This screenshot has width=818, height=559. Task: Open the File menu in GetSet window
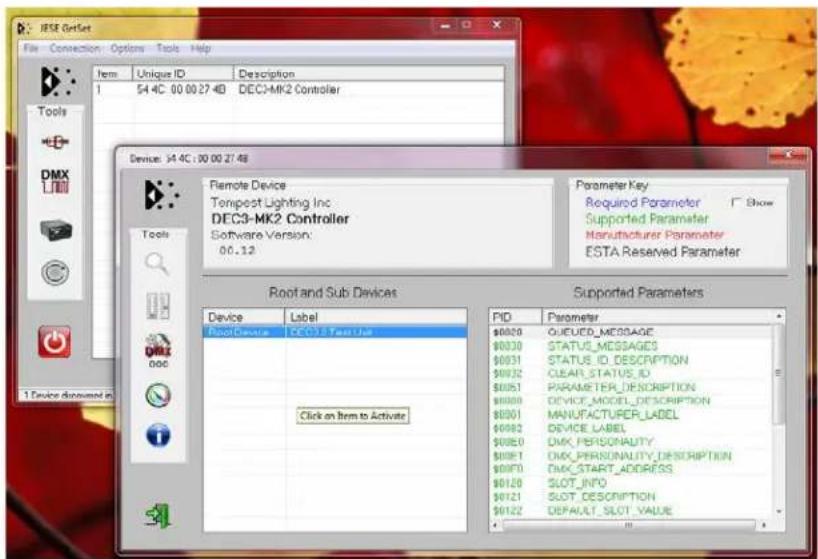tap(31, 48)
